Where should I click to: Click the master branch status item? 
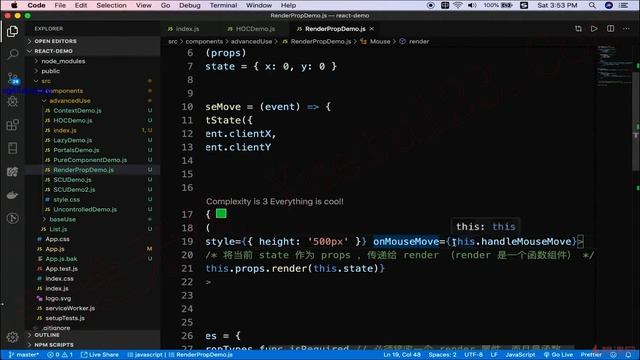click(23, 355)
